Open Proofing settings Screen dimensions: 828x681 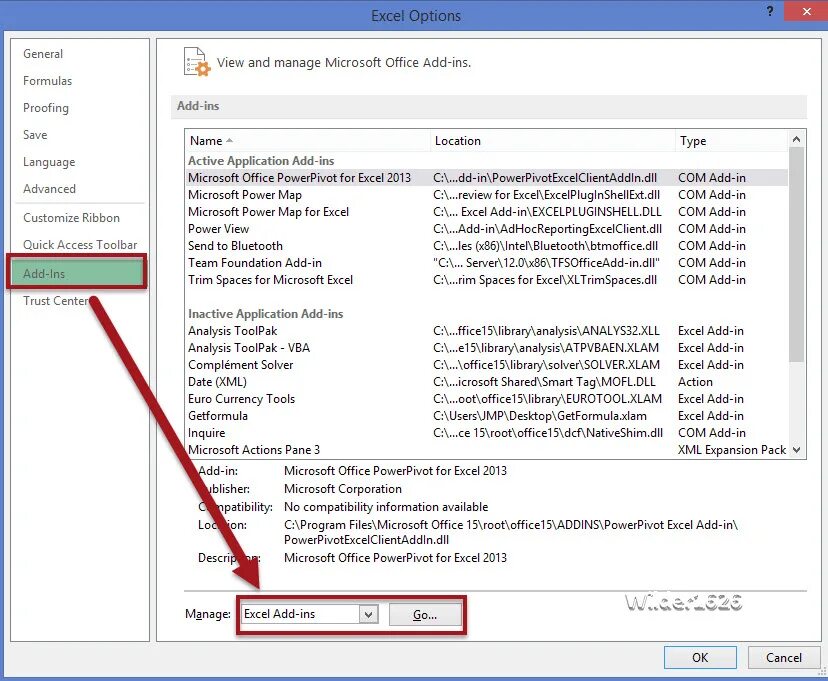point(46,108)
